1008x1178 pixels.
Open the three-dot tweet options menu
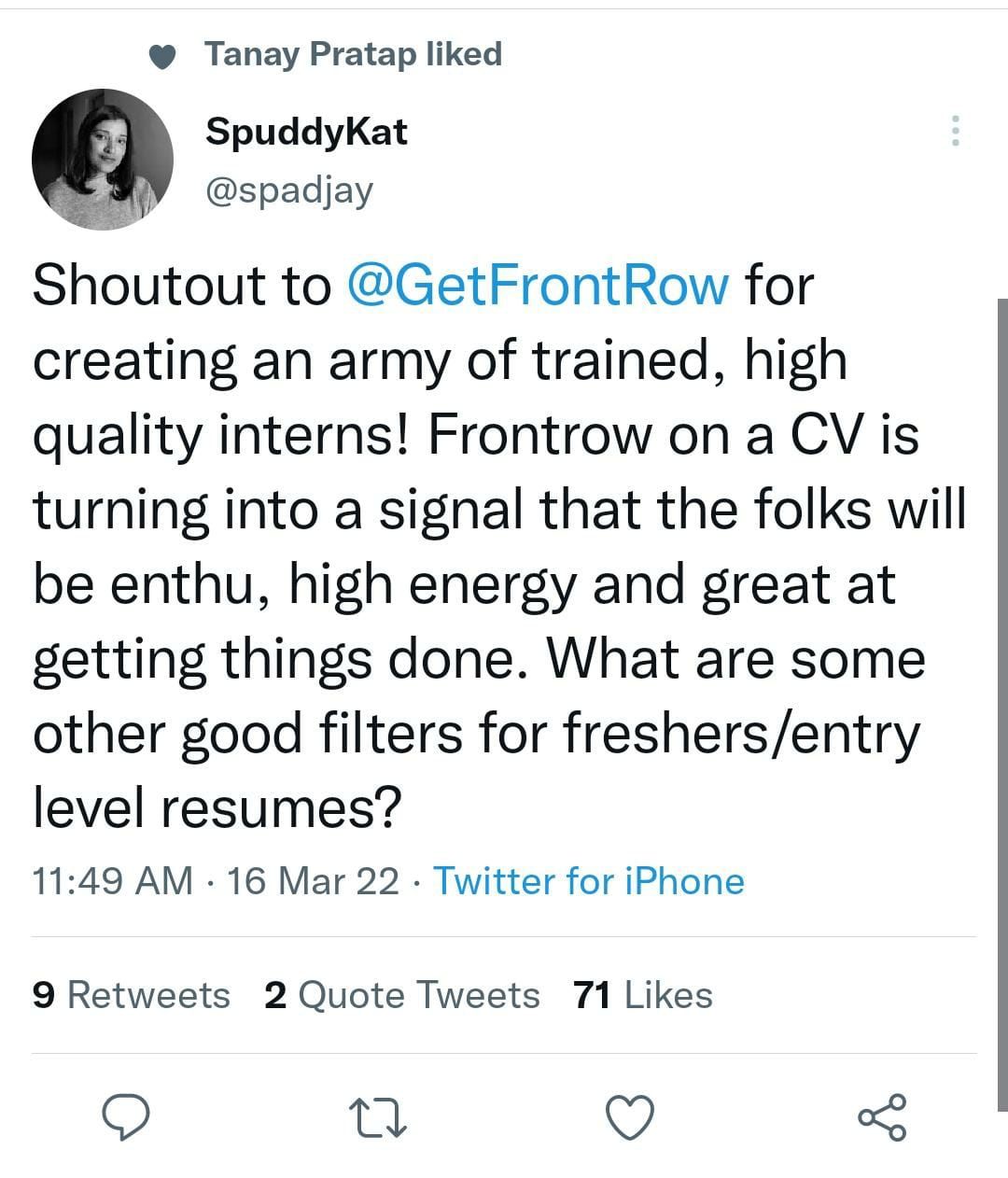955,131
